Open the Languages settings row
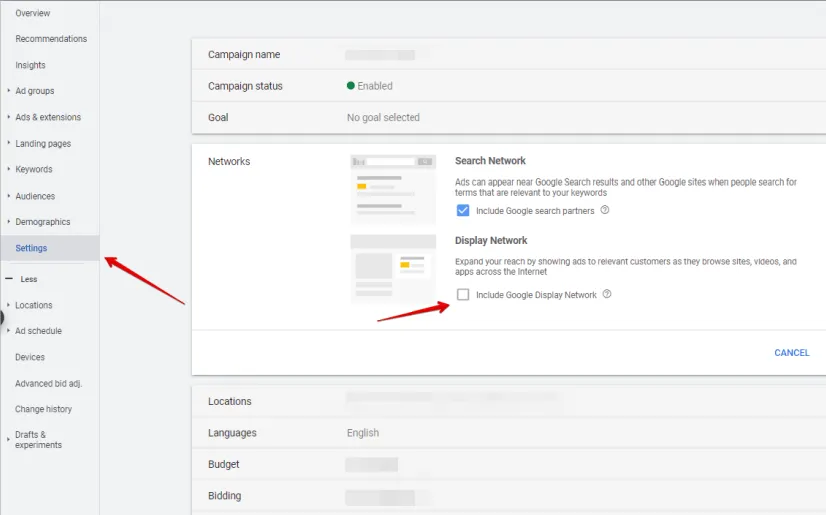This screenshot has width=826, height=515. coord(509,433)
